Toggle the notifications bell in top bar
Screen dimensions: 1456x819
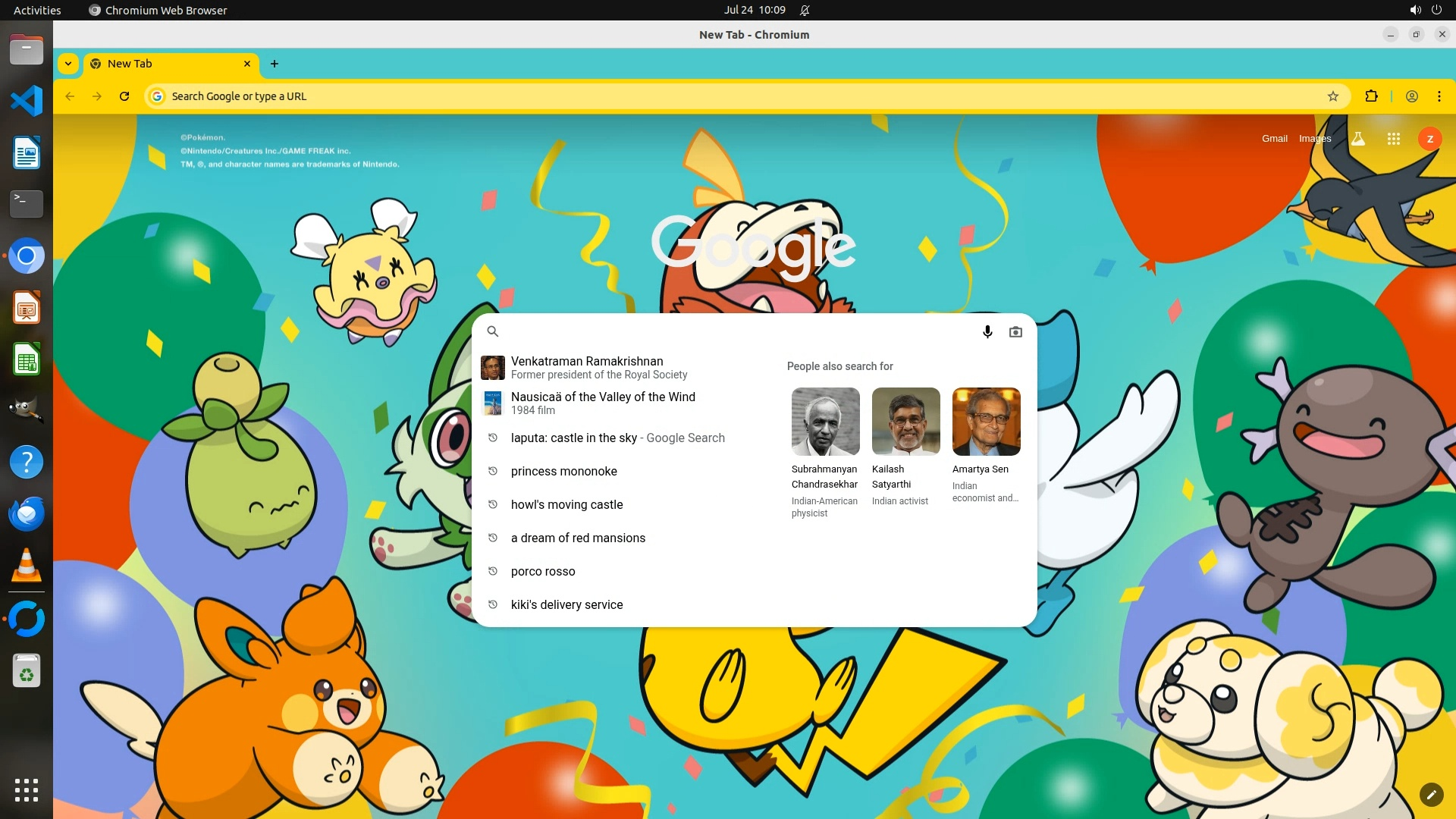click(x=805, y=10)
